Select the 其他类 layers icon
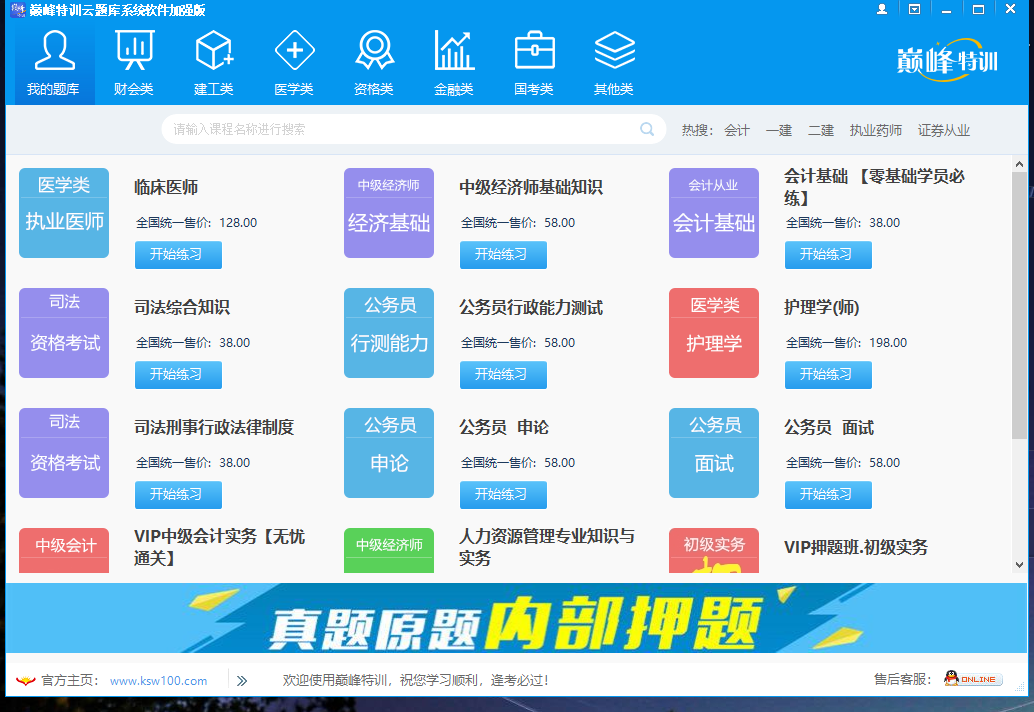Image resolution: width=1034 pixels, height=712 pixels. click(x=614, y=63)
